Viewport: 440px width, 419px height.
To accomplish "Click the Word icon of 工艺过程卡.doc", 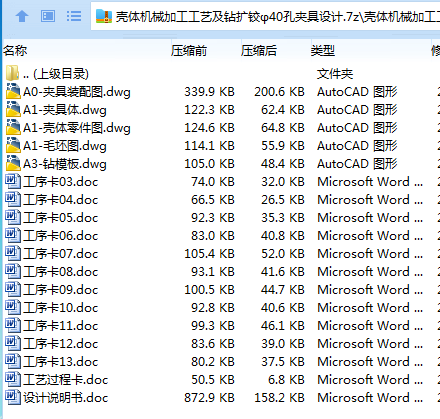I will click(13, 379).
